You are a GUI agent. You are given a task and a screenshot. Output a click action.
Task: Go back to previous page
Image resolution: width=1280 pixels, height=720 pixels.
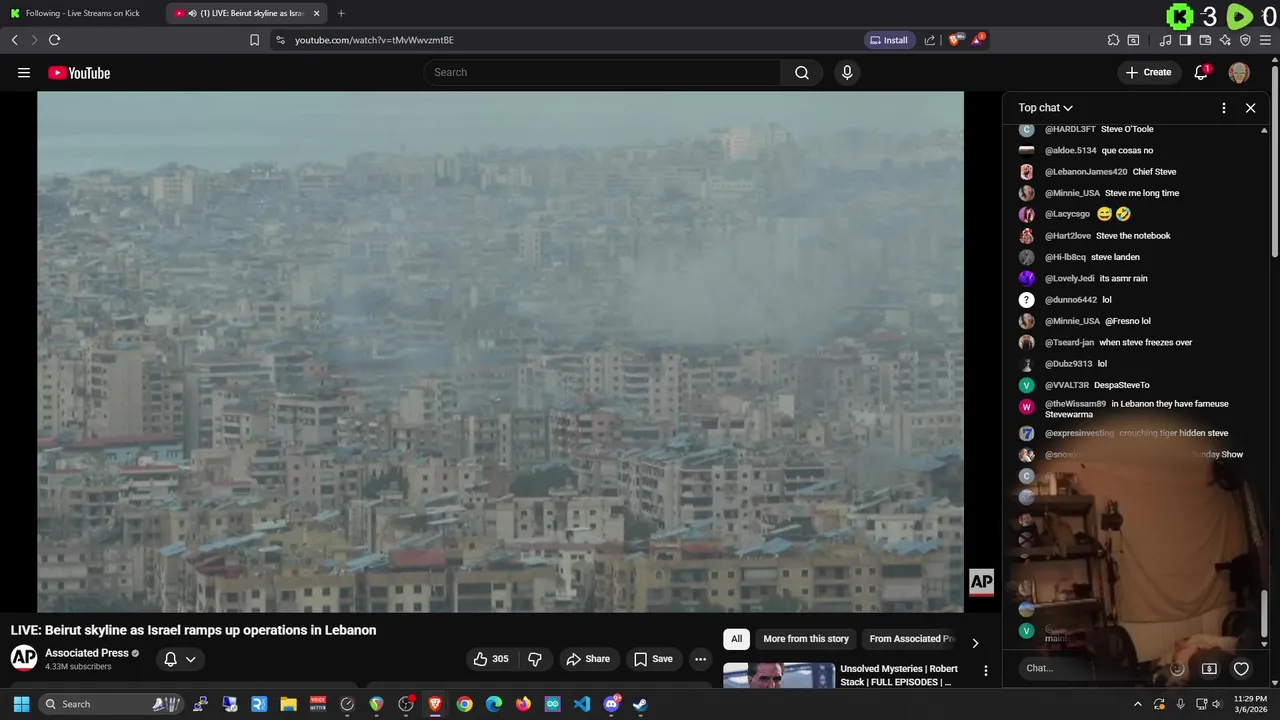click(x=14, y=40)
